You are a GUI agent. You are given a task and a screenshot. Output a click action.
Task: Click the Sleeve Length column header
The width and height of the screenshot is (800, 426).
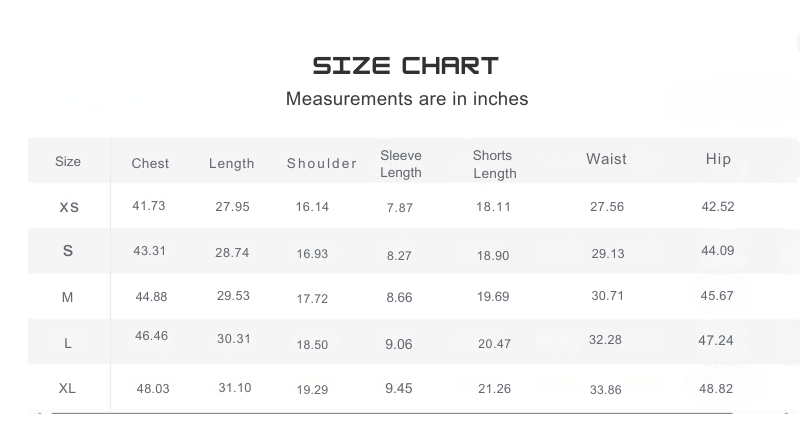[401, 164]
